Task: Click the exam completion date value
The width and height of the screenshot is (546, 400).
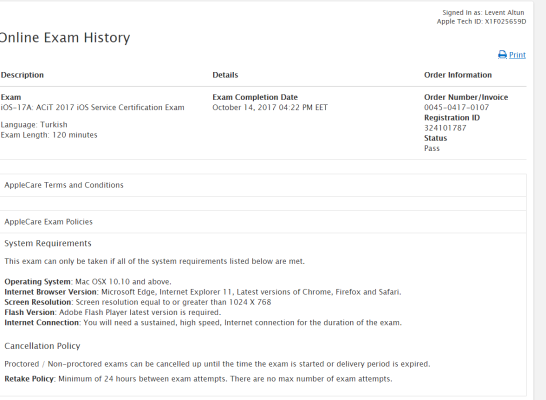Action: [x=270, y=107]
